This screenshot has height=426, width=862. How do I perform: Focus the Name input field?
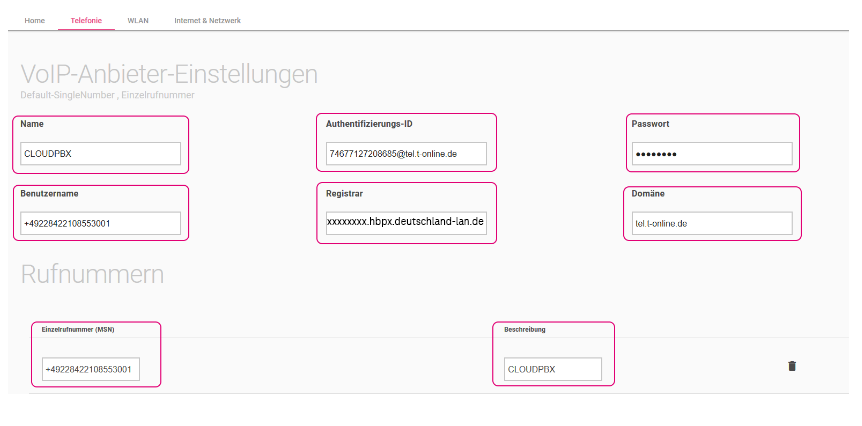pos(101,154)
